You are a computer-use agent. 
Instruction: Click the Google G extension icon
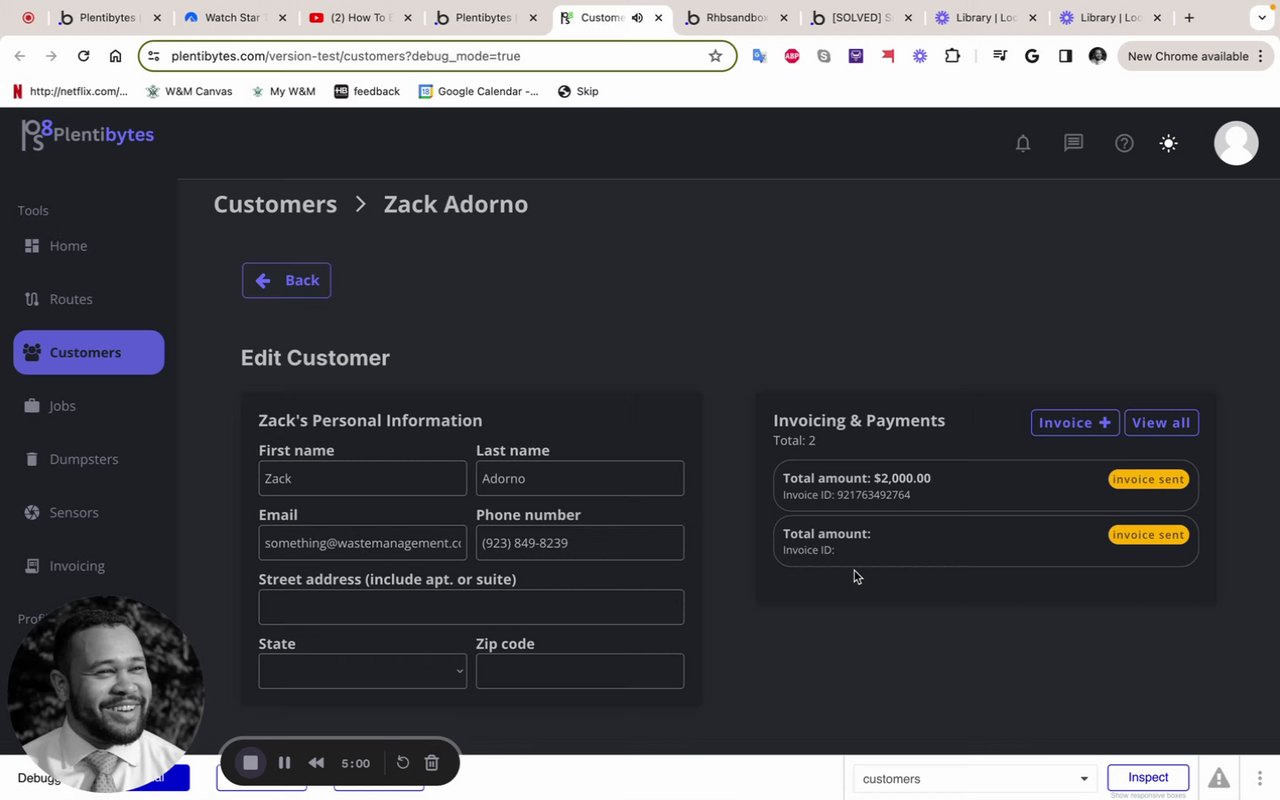(1032, 56)
